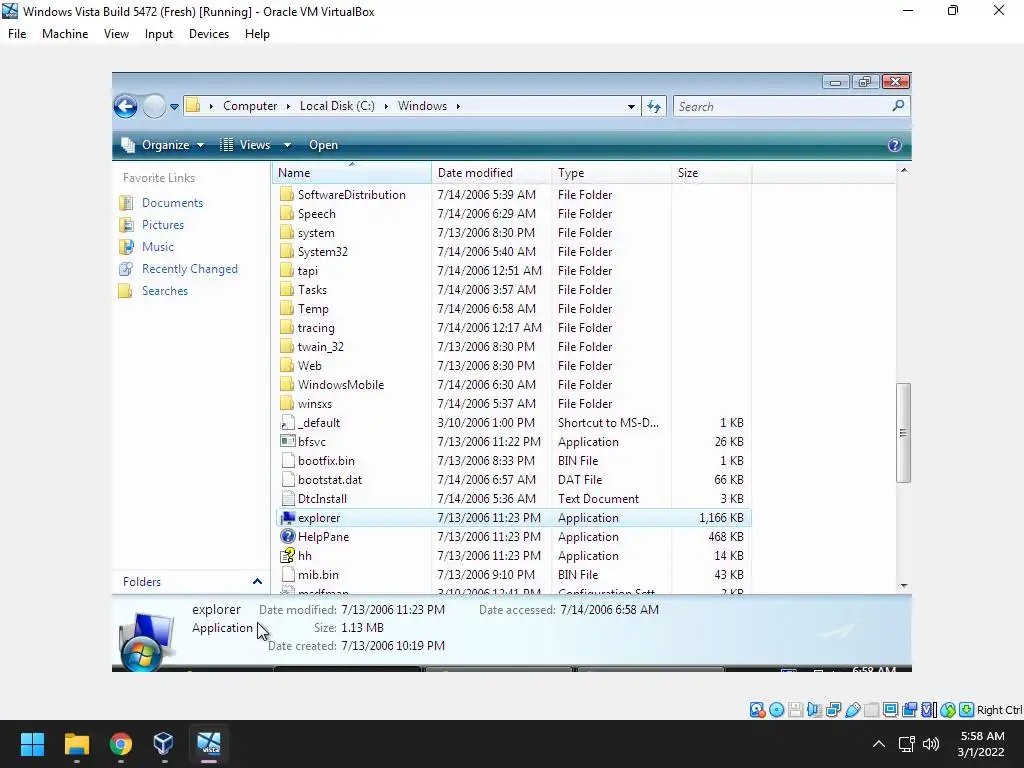Open Recently Changed favorite link
This screenshot has width=1024, height=768.
point(189,269)
